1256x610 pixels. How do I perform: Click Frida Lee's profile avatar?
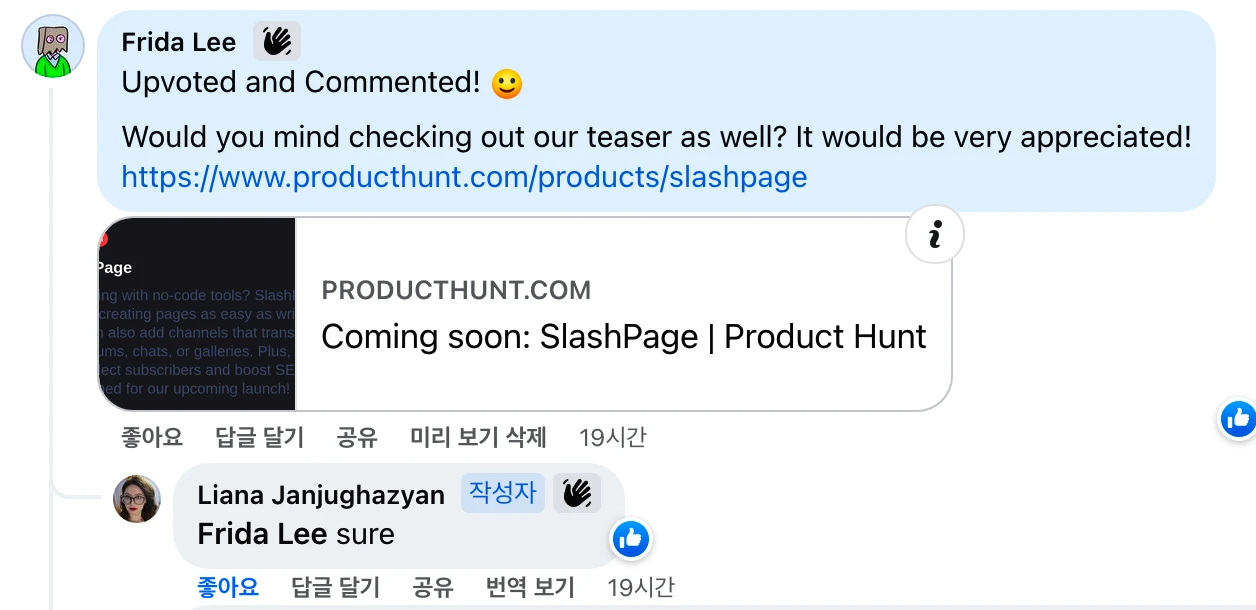(53, 46)
